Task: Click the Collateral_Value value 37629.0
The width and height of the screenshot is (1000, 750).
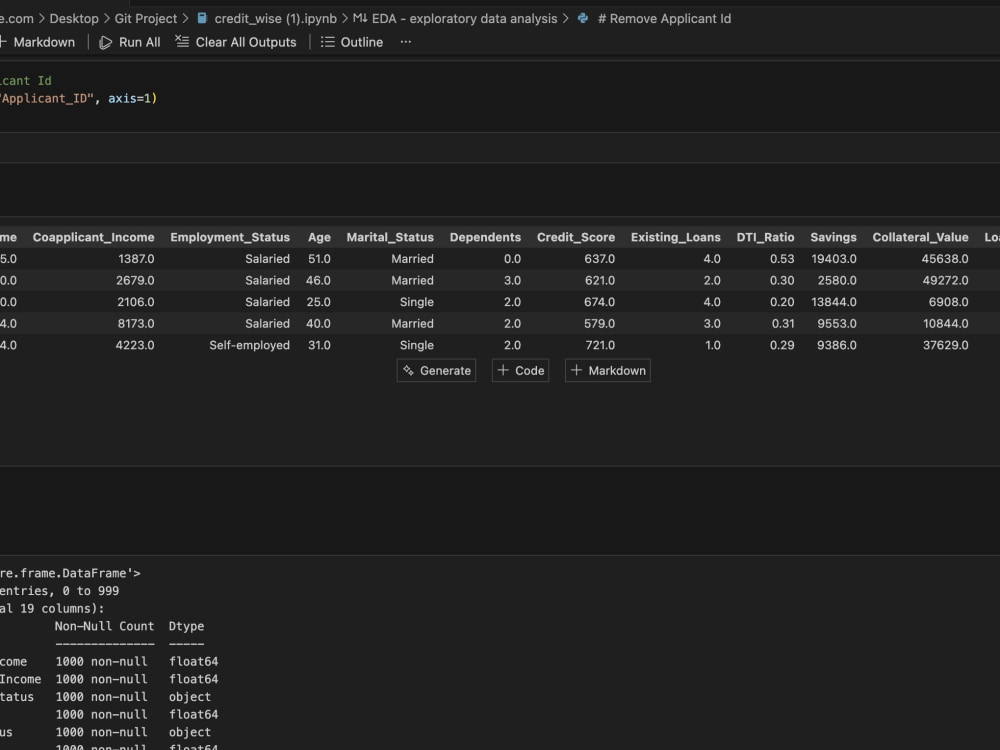Action: tap(946, 345)
